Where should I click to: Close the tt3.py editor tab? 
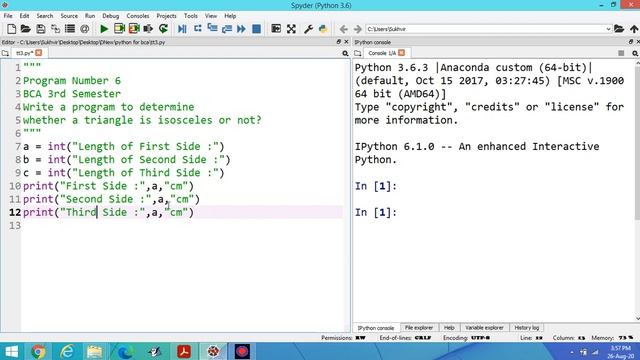coord(38,53)
